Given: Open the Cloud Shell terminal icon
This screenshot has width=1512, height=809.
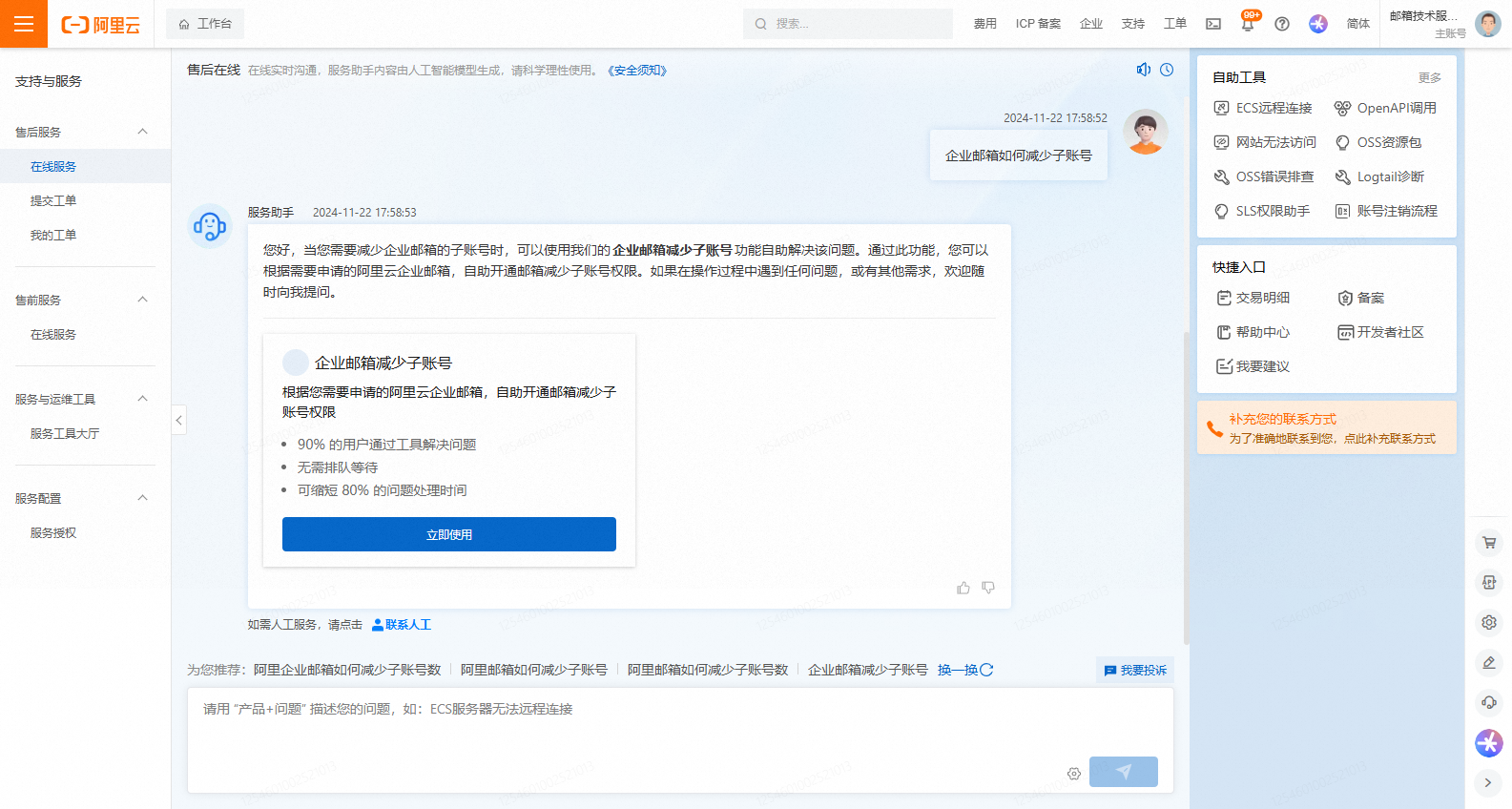Looking at the screenshot, I should (x=1213, y=24).
